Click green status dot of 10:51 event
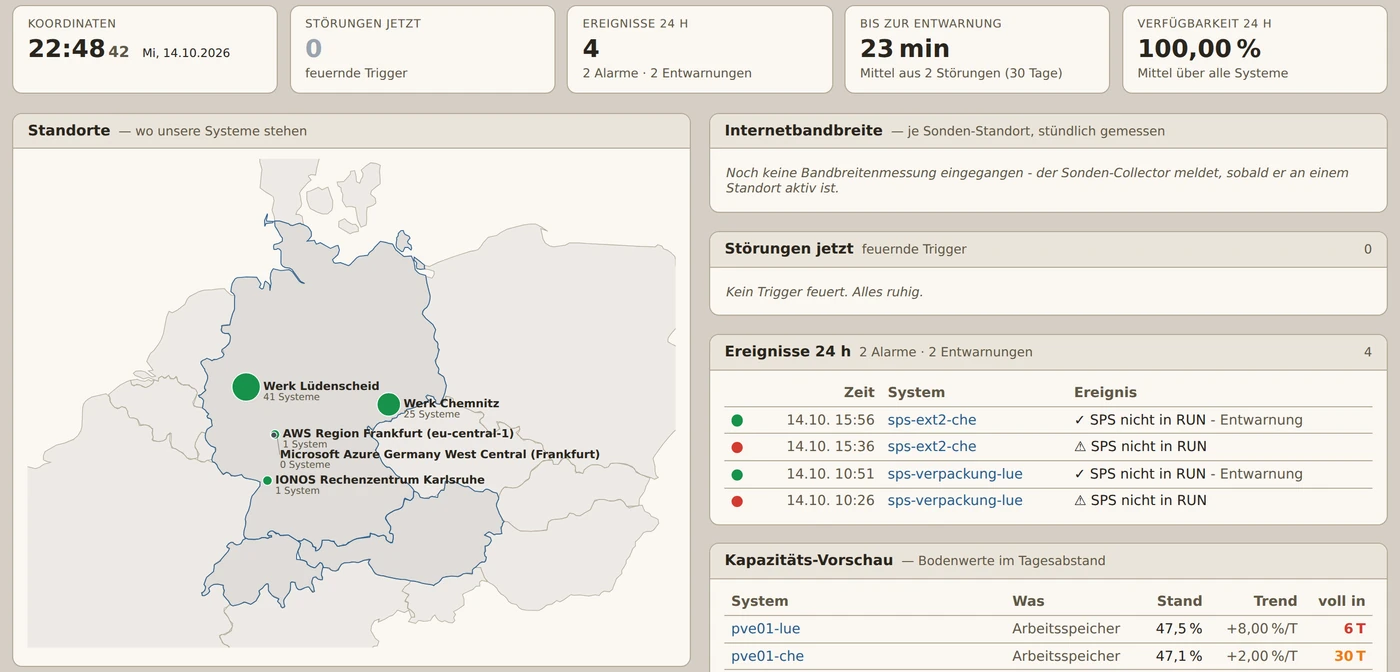 pyautogui.click(x=737, y=475)
